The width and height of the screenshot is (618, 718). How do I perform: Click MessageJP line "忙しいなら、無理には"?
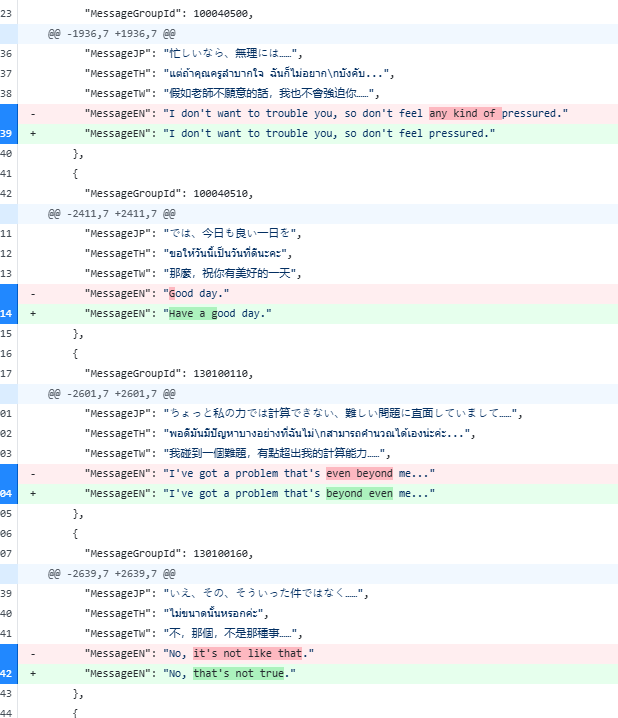coord(194,54)
